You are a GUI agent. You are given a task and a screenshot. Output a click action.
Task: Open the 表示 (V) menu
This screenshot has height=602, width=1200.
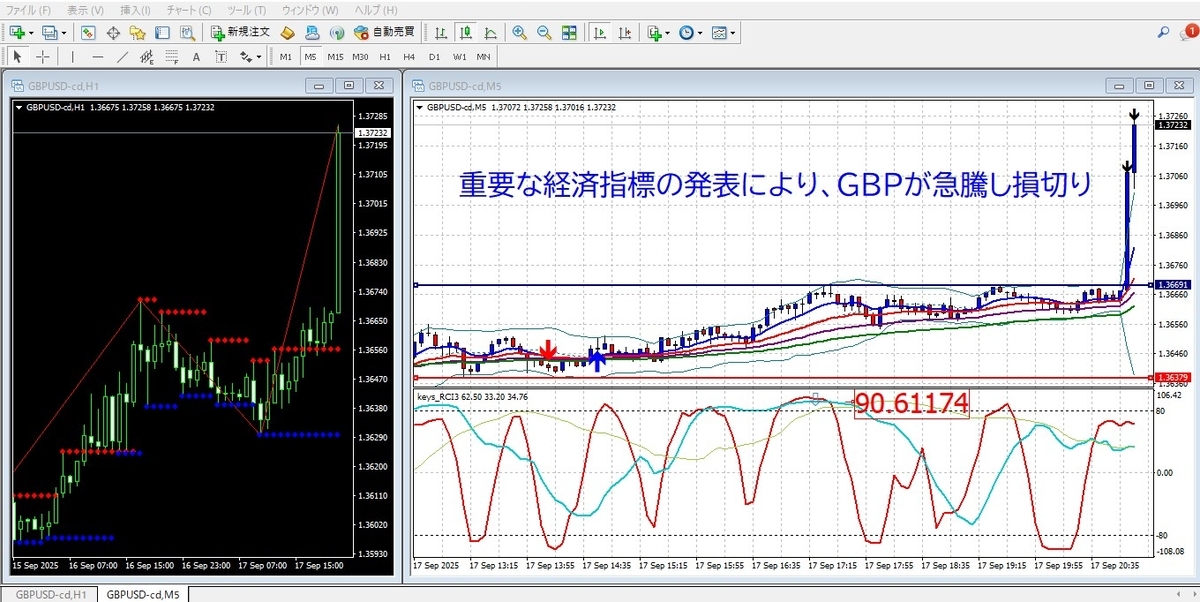click(x=85, y=9)
